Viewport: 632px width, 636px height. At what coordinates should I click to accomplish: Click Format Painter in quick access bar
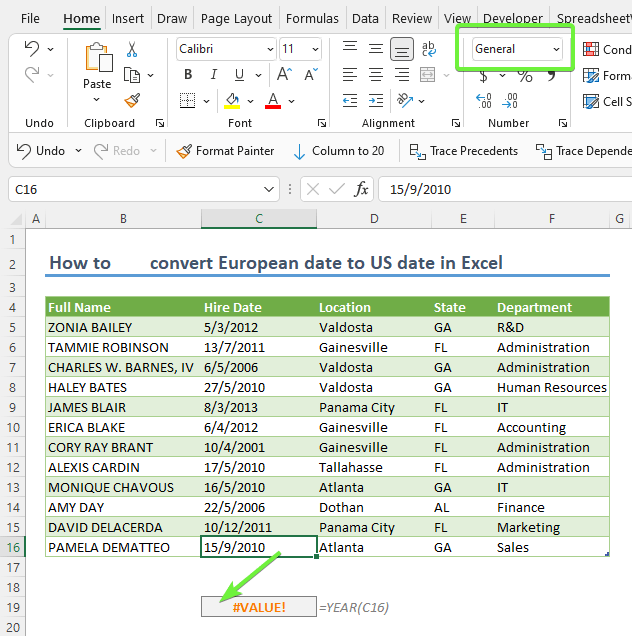coord(225,151)
